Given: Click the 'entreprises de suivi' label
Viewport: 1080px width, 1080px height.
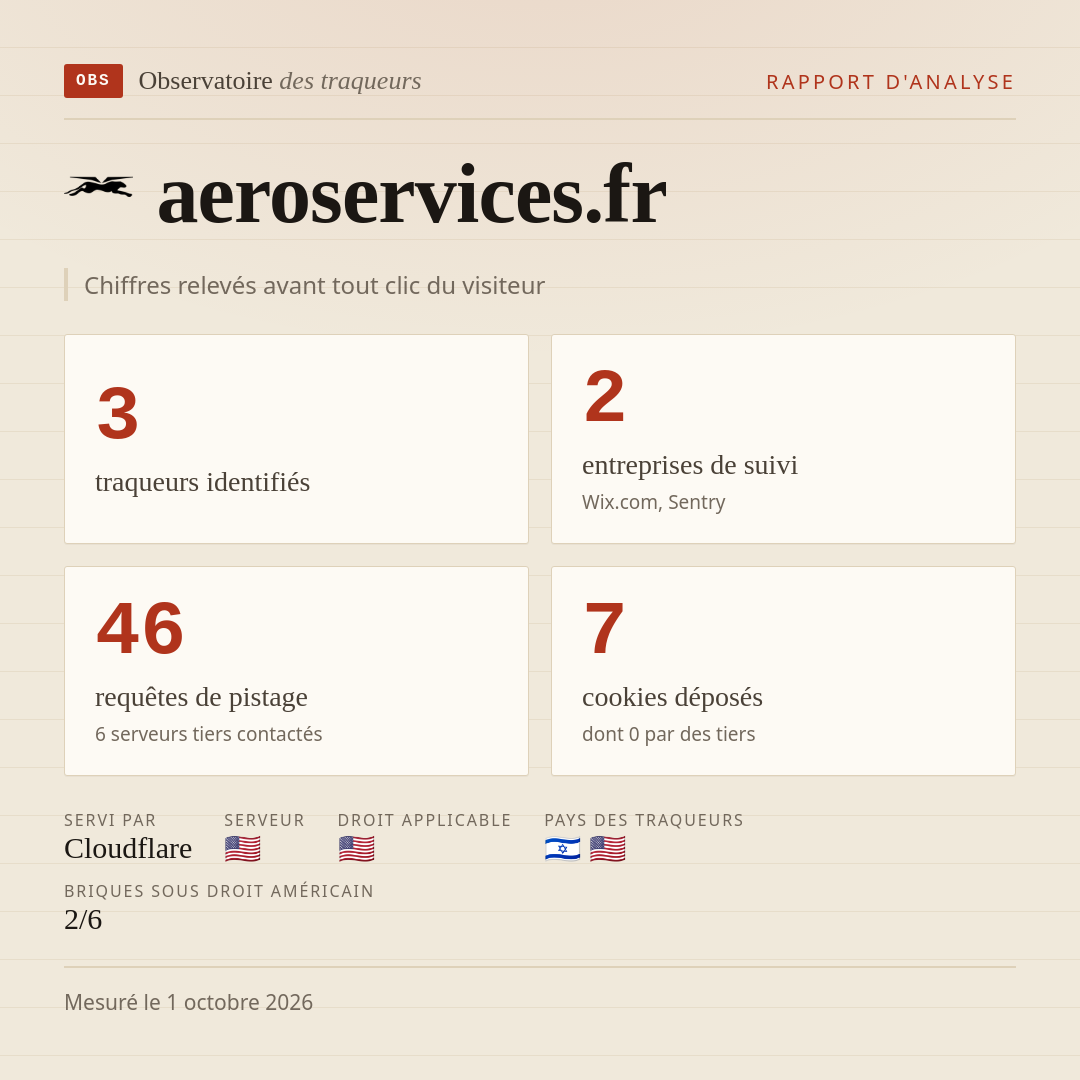Looking at the screenshot, I should click(x=689, y=465).
